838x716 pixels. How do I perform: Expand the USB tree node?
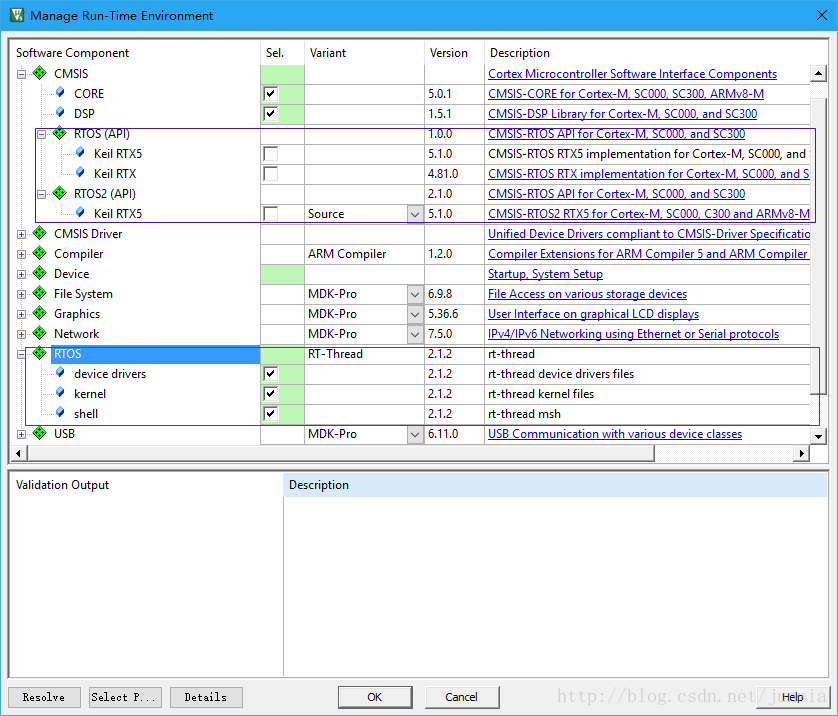21,434
